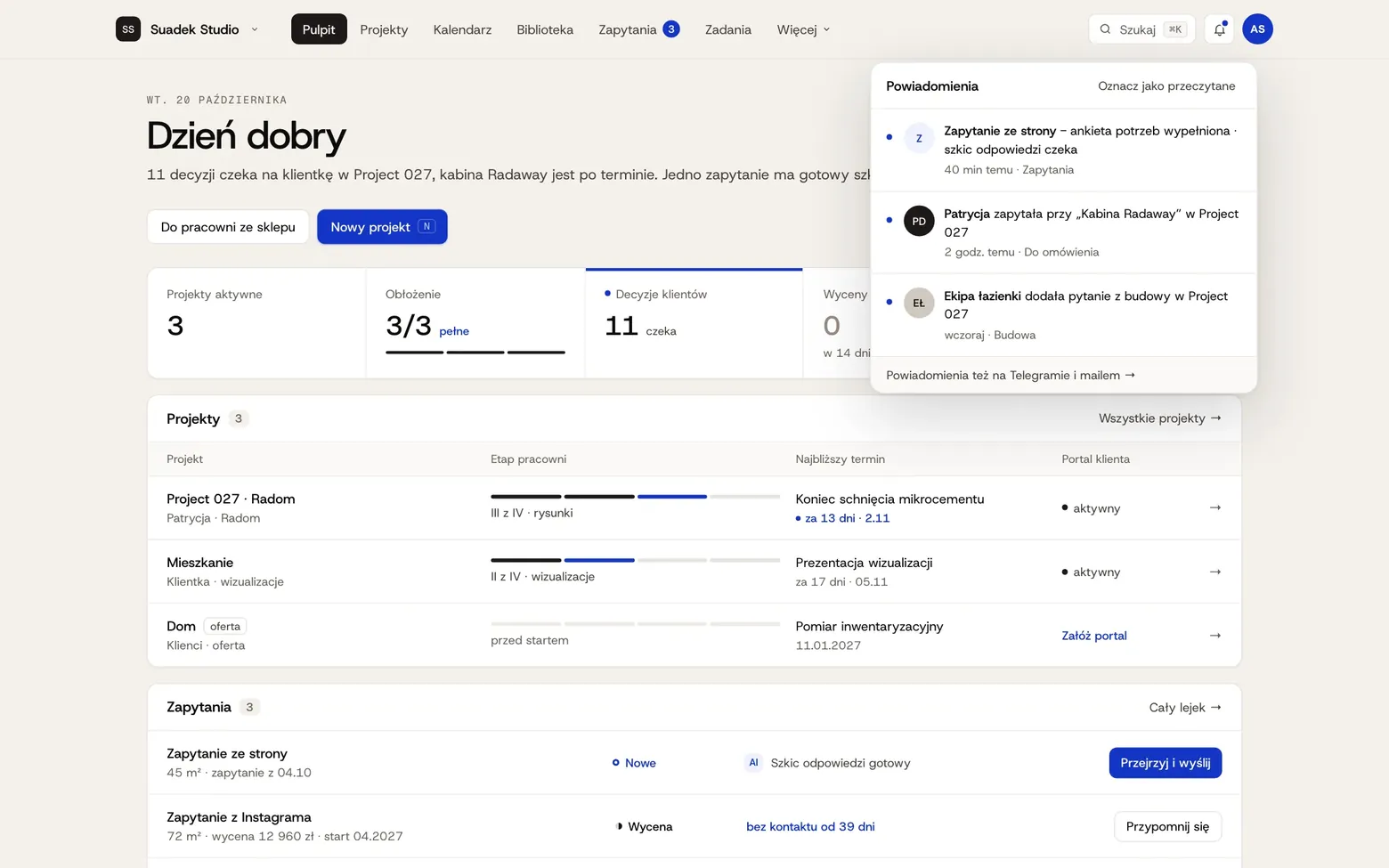This screenshot has width=1389, height=868.
Task: Click the Nowy projekt button
Action: click(382, 227)
